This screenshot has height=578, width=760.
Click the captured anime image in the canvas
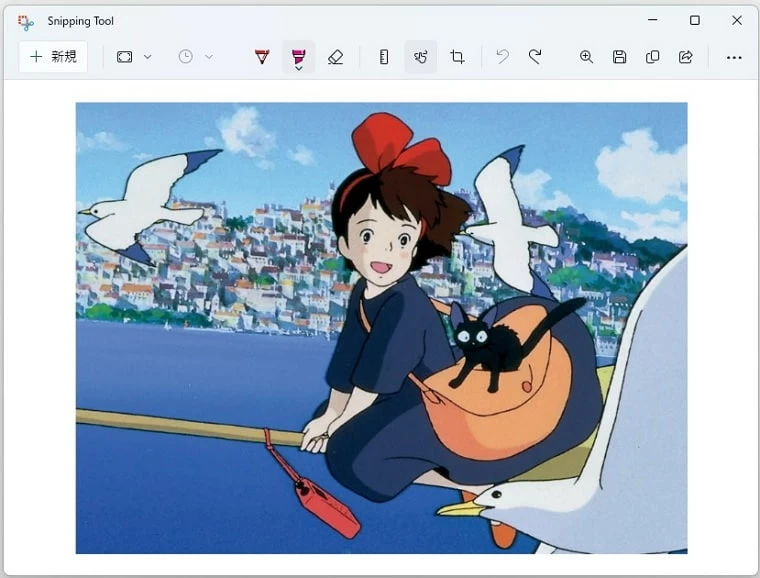381,328
